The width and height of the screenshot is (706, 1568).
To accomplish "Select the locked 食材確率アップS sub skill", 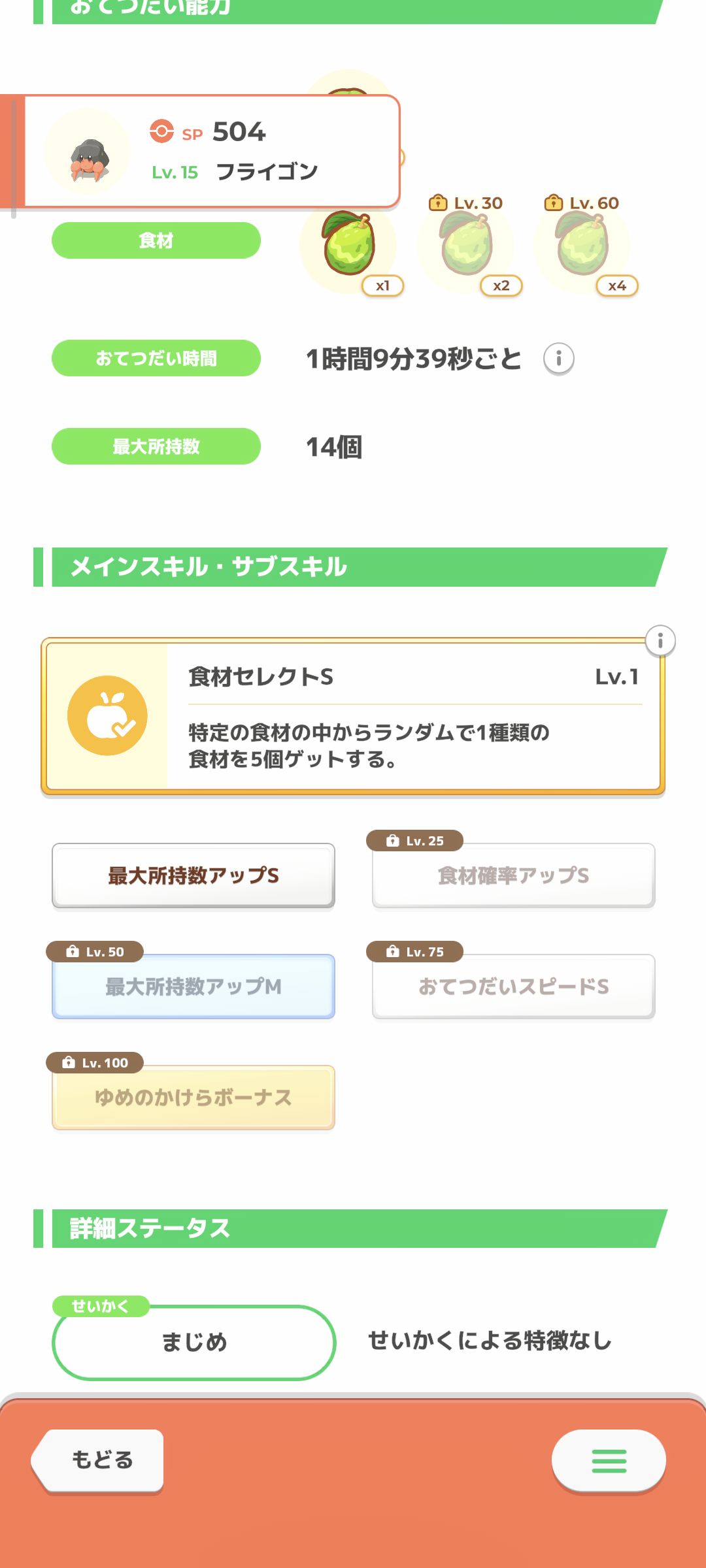I will 513,875.
